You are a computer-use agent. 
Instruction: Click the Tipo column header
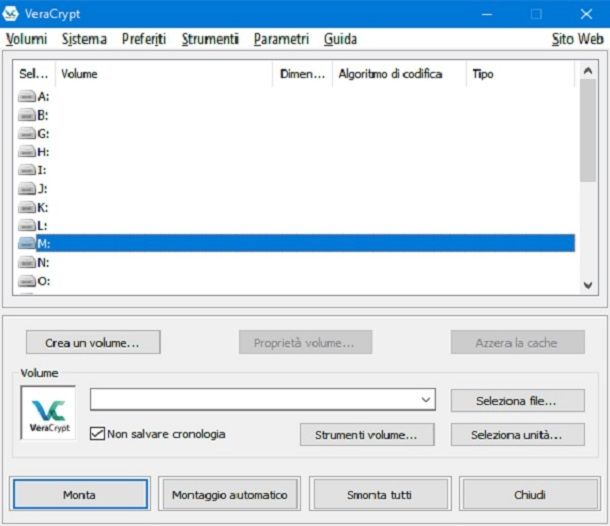pyautogui.click(x=520, y=74)
